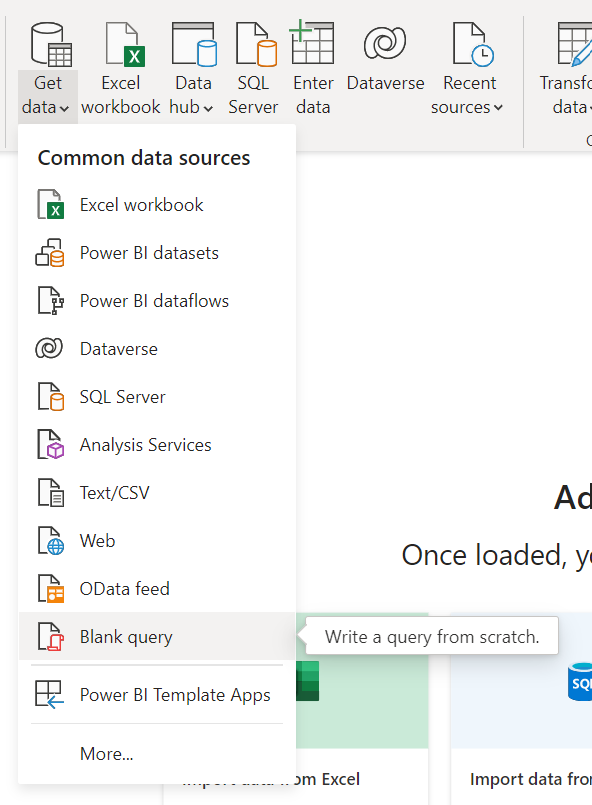Choose the Analysis Services cube icon
Image resolution: width=592 pixels, height=805 pixels.
(x=51, y=445)
